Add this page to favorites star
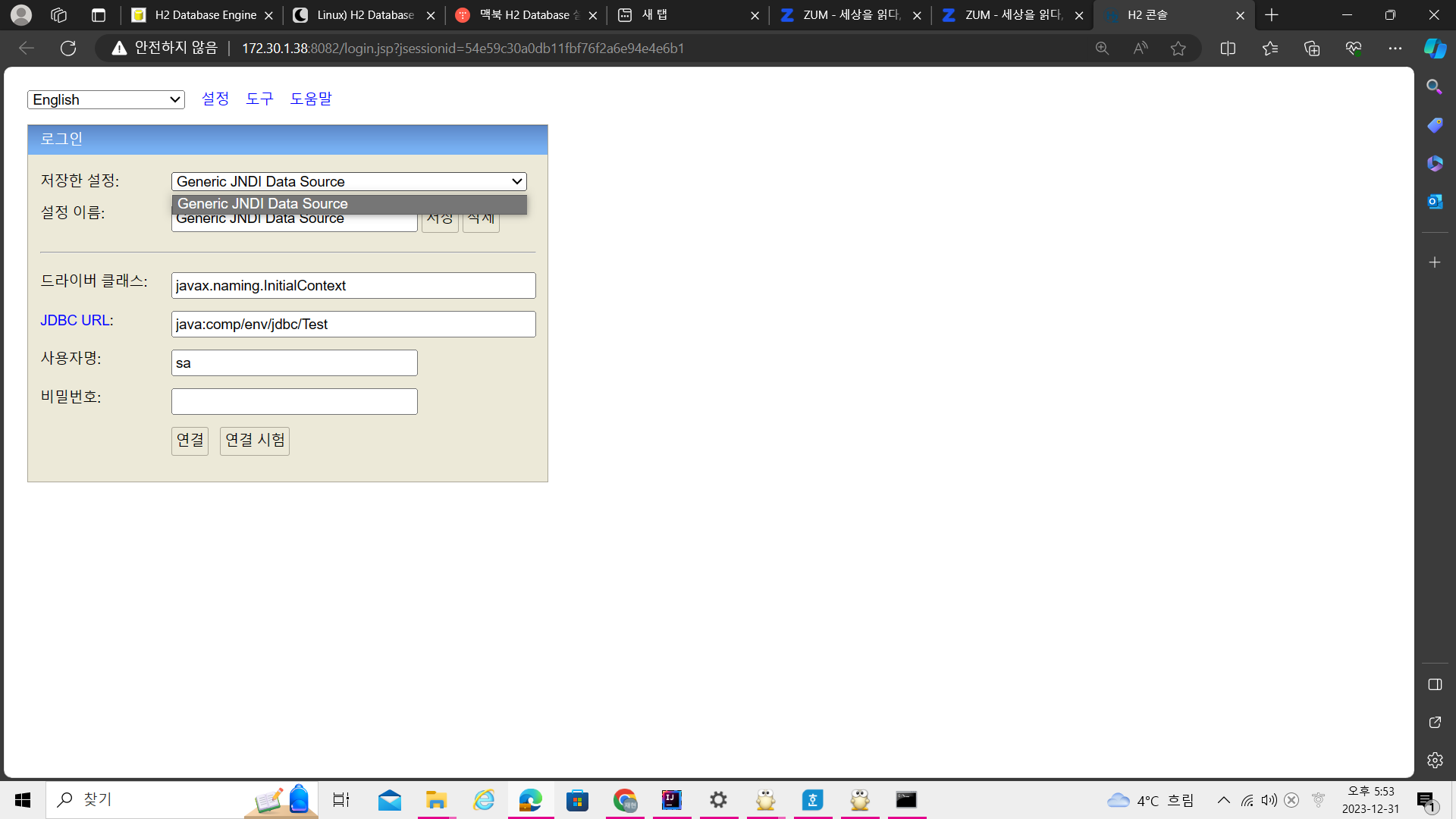The image size is (1456, 819). point(1178,49)
